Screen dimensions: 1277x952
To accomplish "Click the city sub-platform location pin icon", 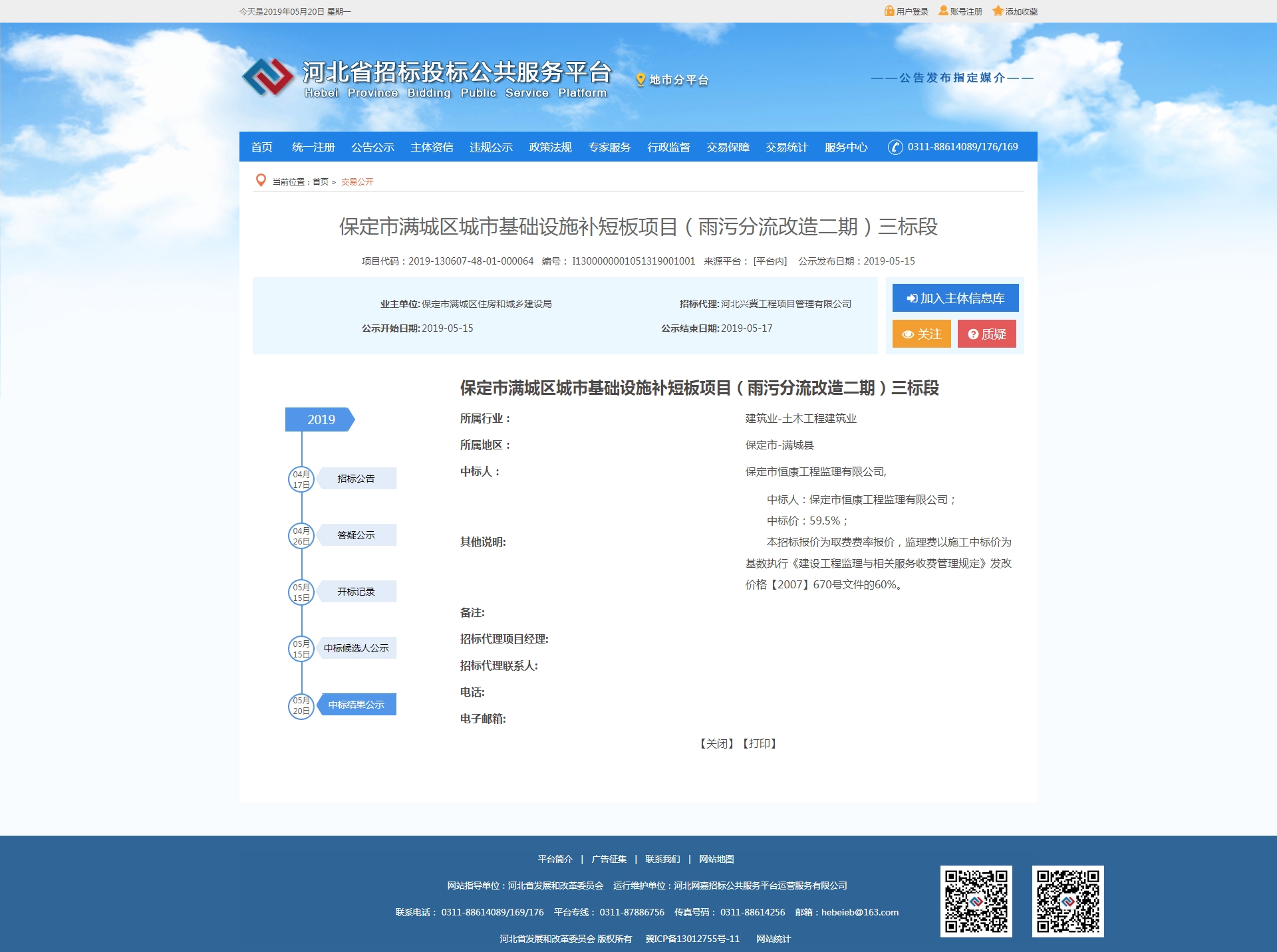I will click(x=640, y=80).
